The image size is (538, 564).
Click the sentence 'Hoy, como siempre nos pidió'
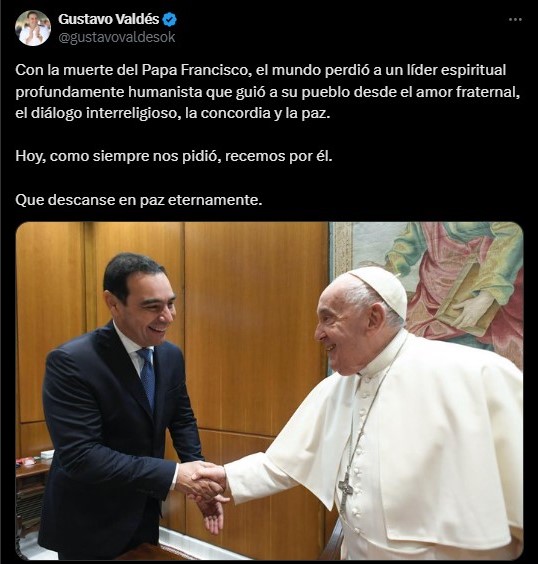click(118, 156)
